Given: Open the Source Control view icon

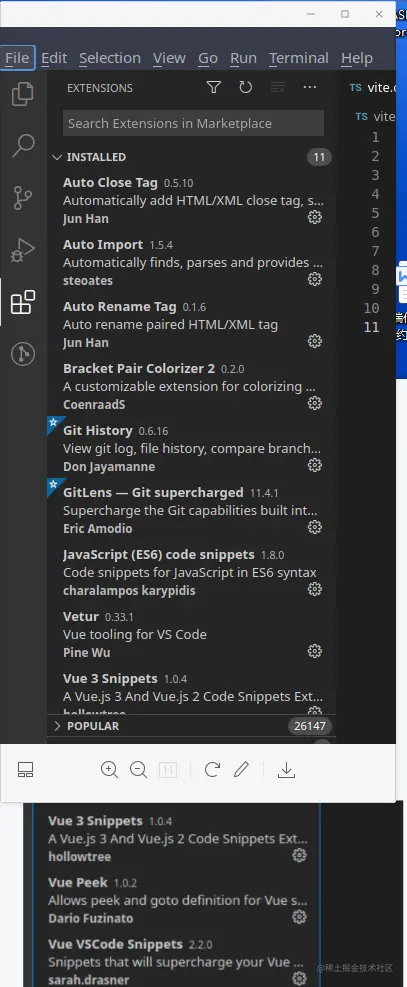Looking at the screenshot, I should point(23,198).
